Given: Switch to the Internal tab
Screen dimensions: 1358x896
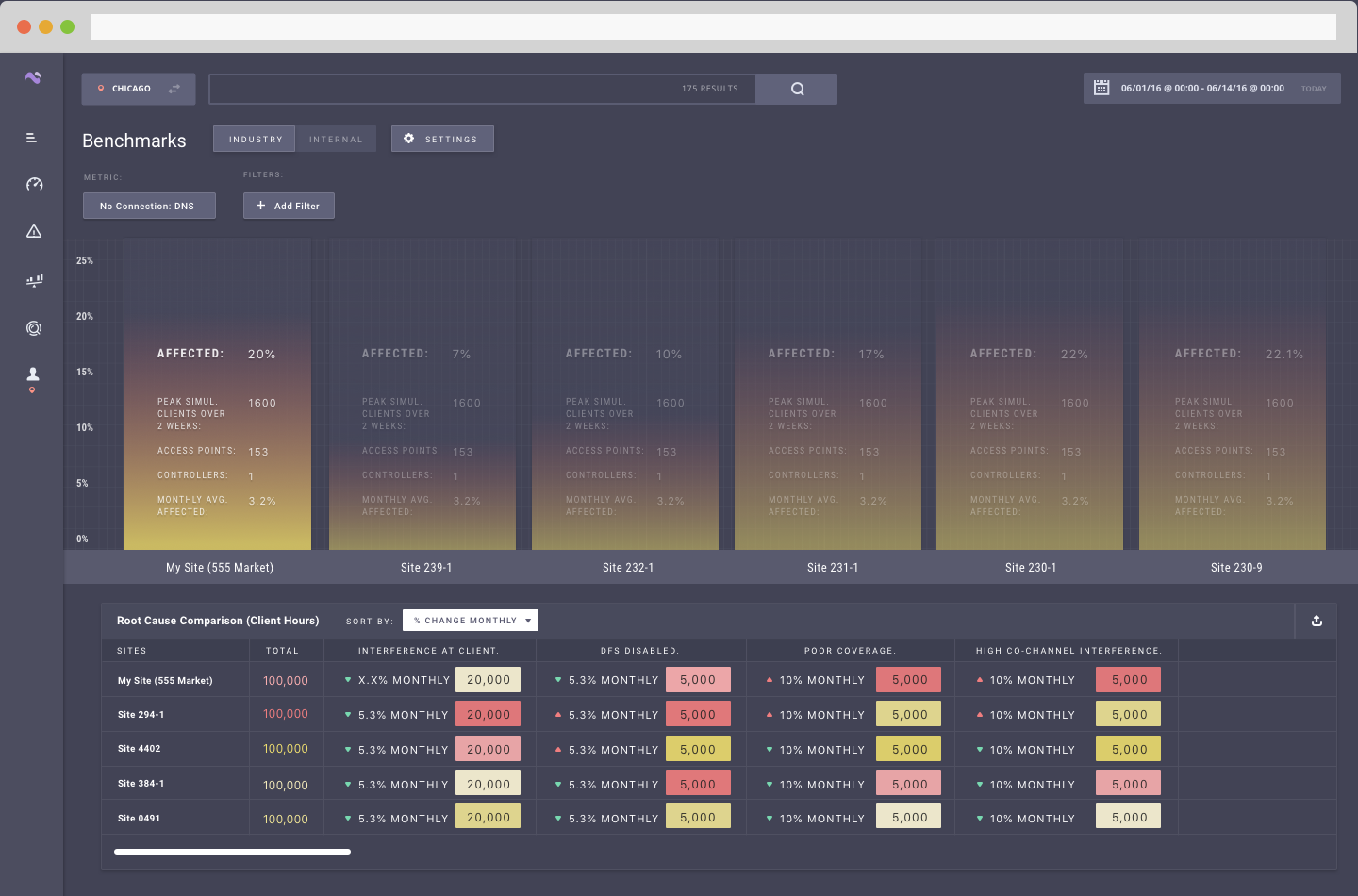Looking at the screenshot, I should [x=336, y=139].
